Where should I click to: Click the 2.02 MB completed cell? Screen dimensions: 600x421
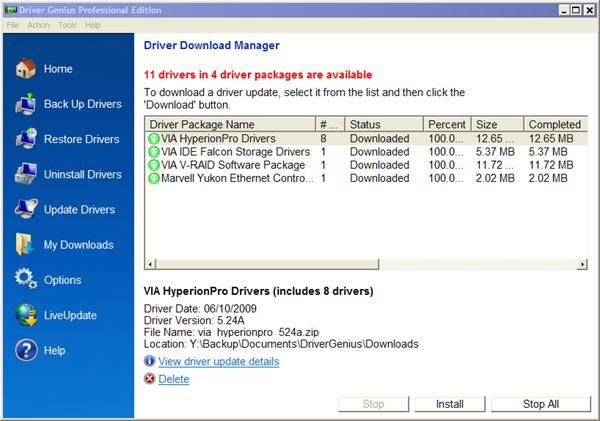(x=548, y=178)
